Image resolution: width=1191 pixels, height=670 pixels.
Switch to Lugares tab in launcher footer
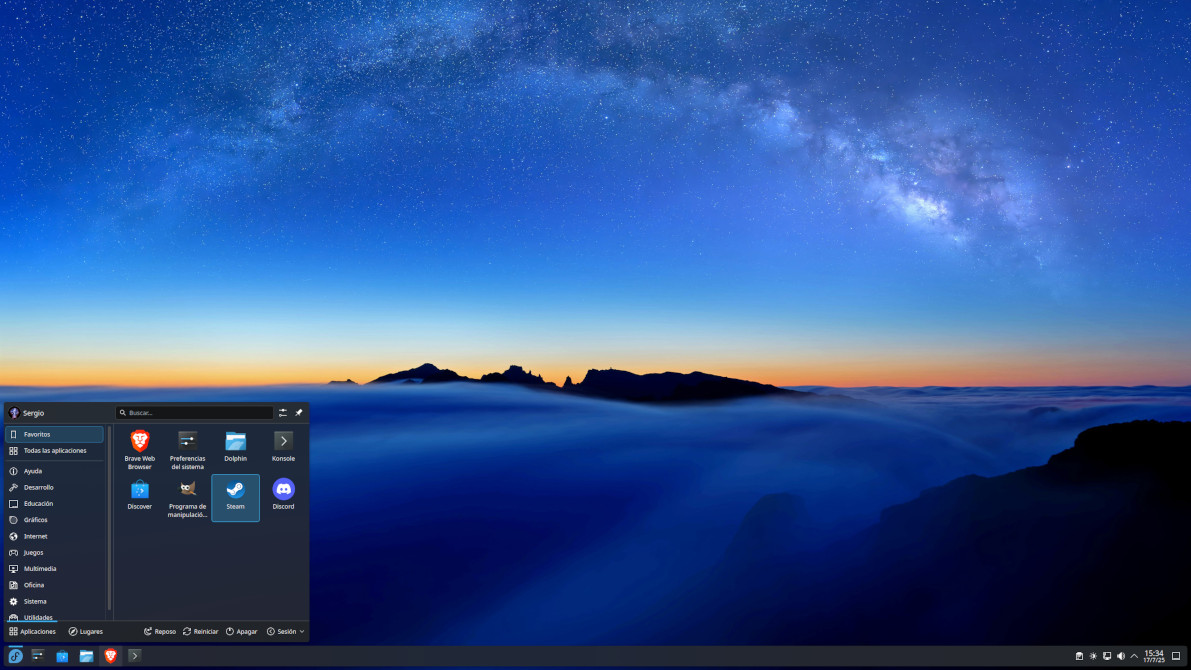pyautogui.click(x=86, y=631)
